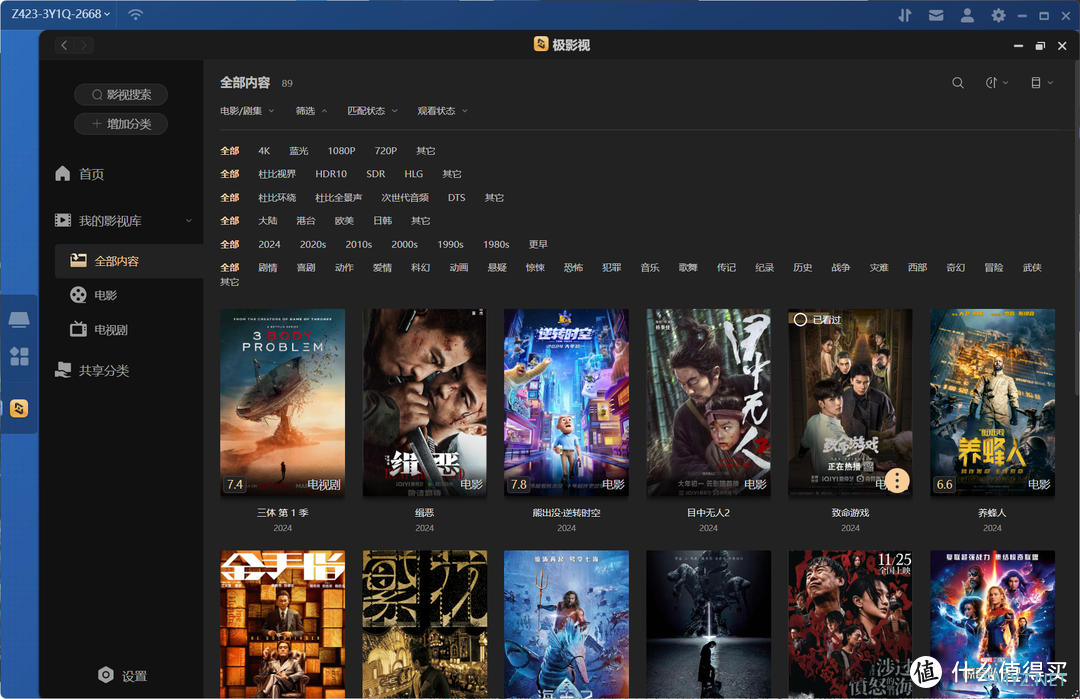Open the 电视剧 library category

pos(99,330)
